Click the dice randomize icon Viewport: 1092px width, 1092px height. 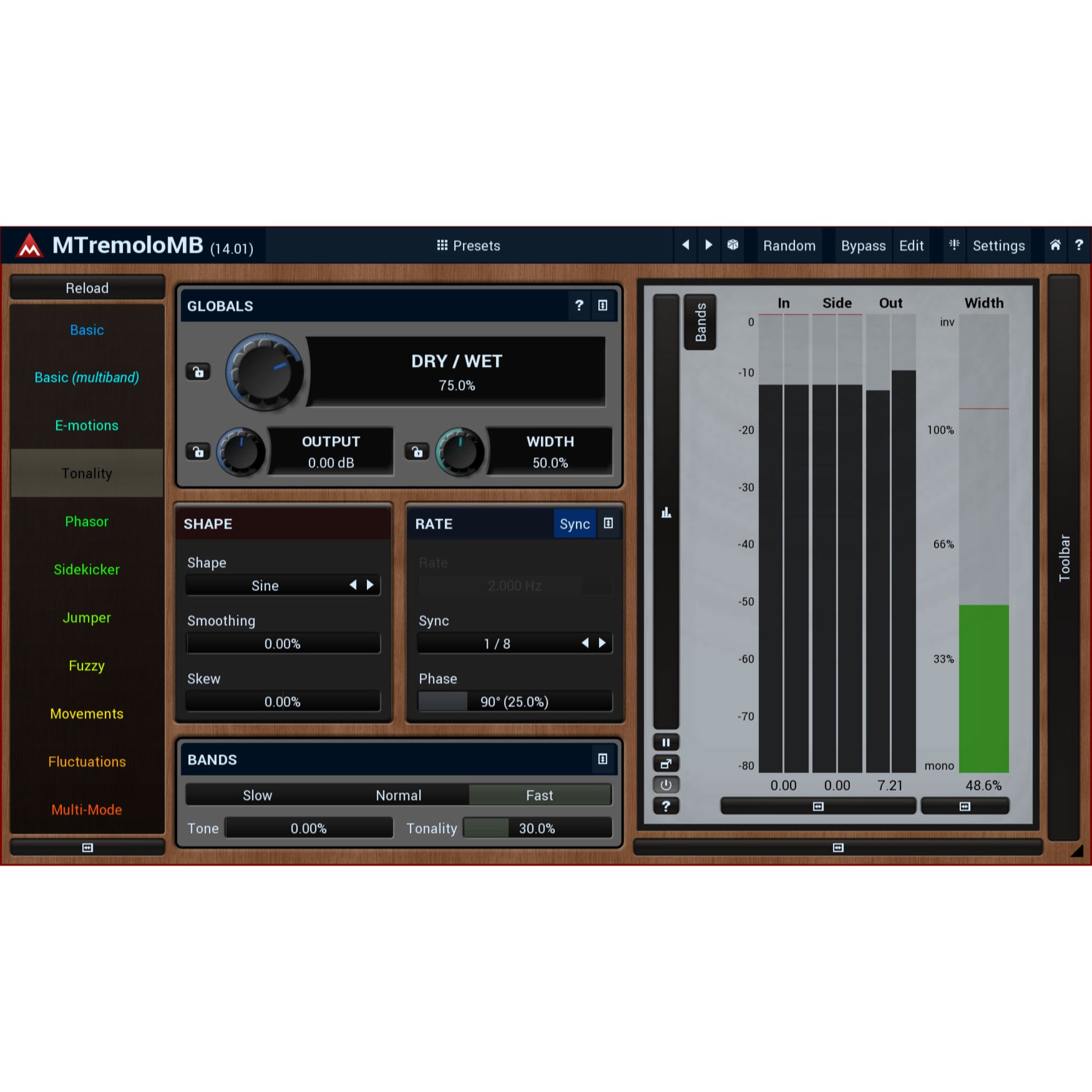coord(733,245)
